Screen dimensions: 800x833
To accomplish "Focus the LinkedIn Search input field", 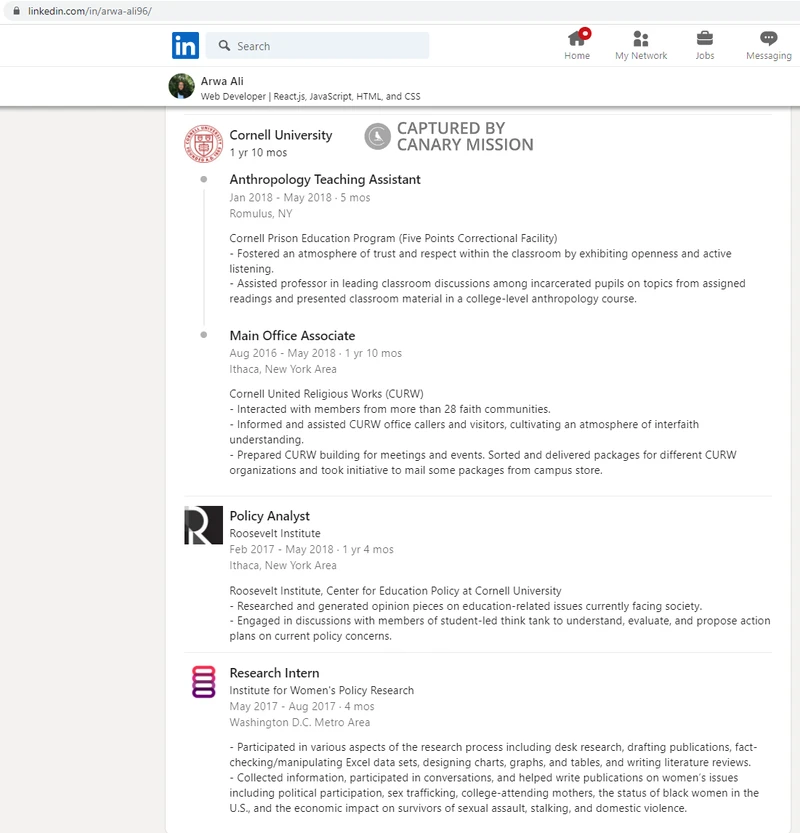I will point(317,46).
